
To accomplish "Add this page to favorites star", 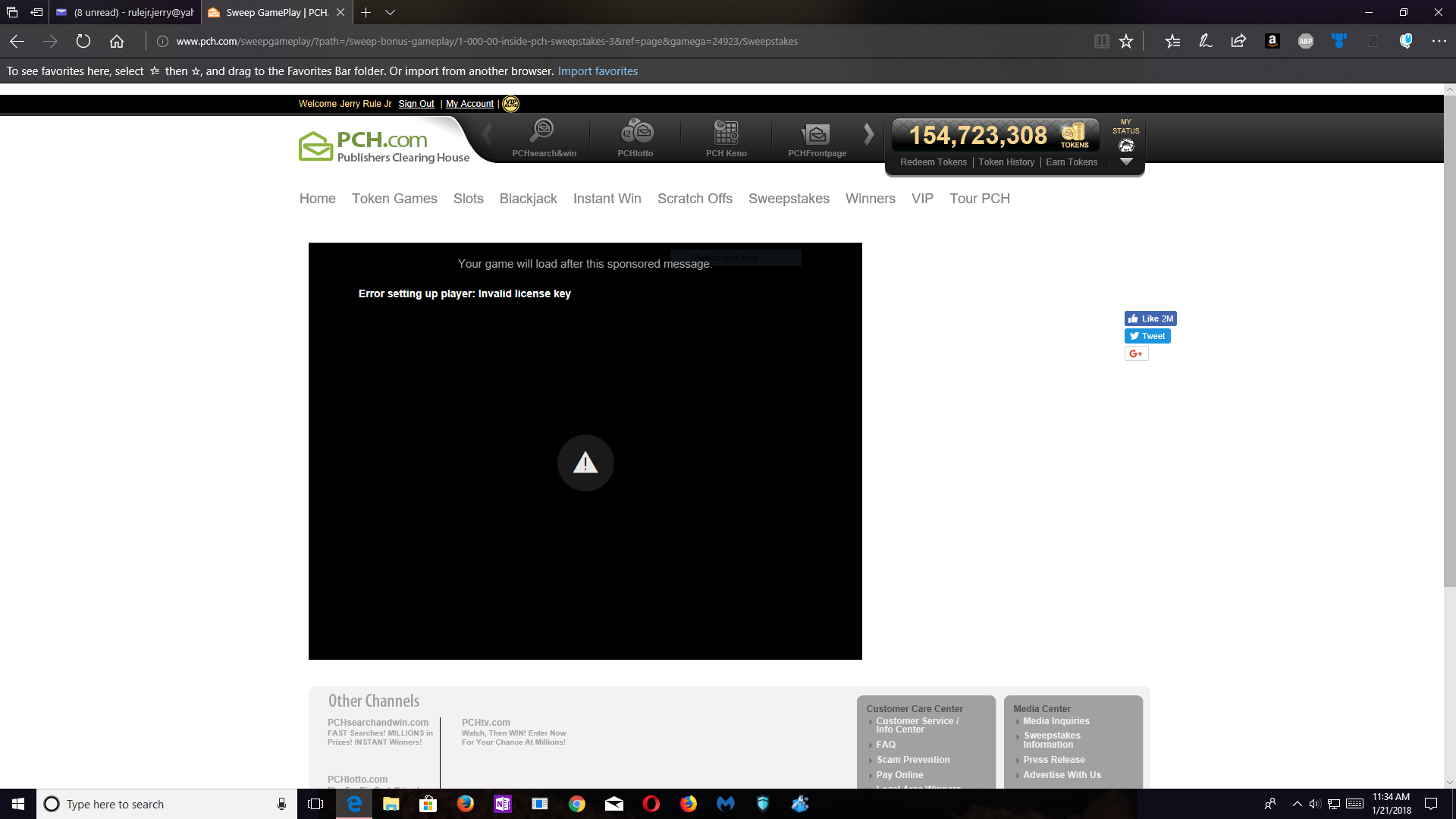I will coord(1126,41).
